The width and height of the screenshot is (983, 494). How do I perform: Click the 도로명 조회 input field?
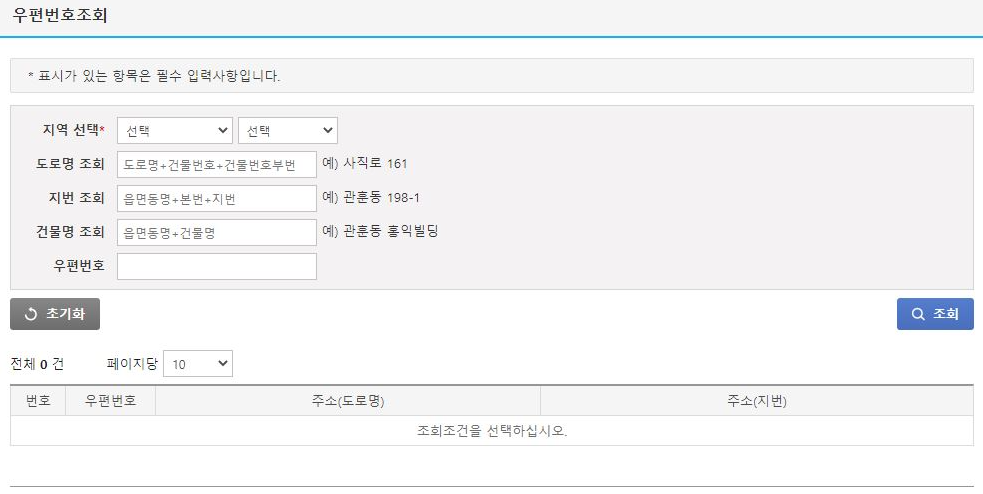pos(217,164)
